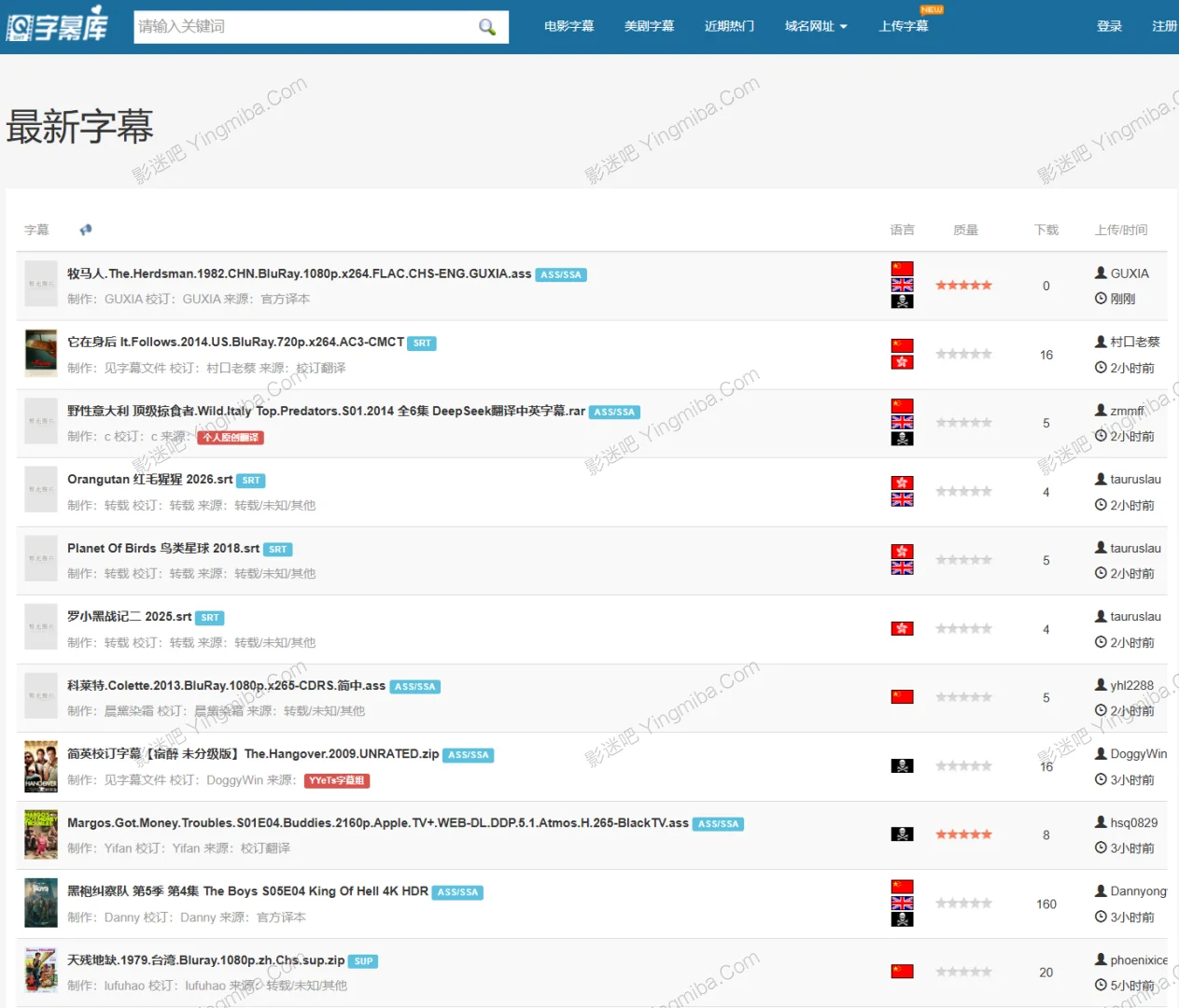Open the 美剧字幕 menu item

click(649, 26)
